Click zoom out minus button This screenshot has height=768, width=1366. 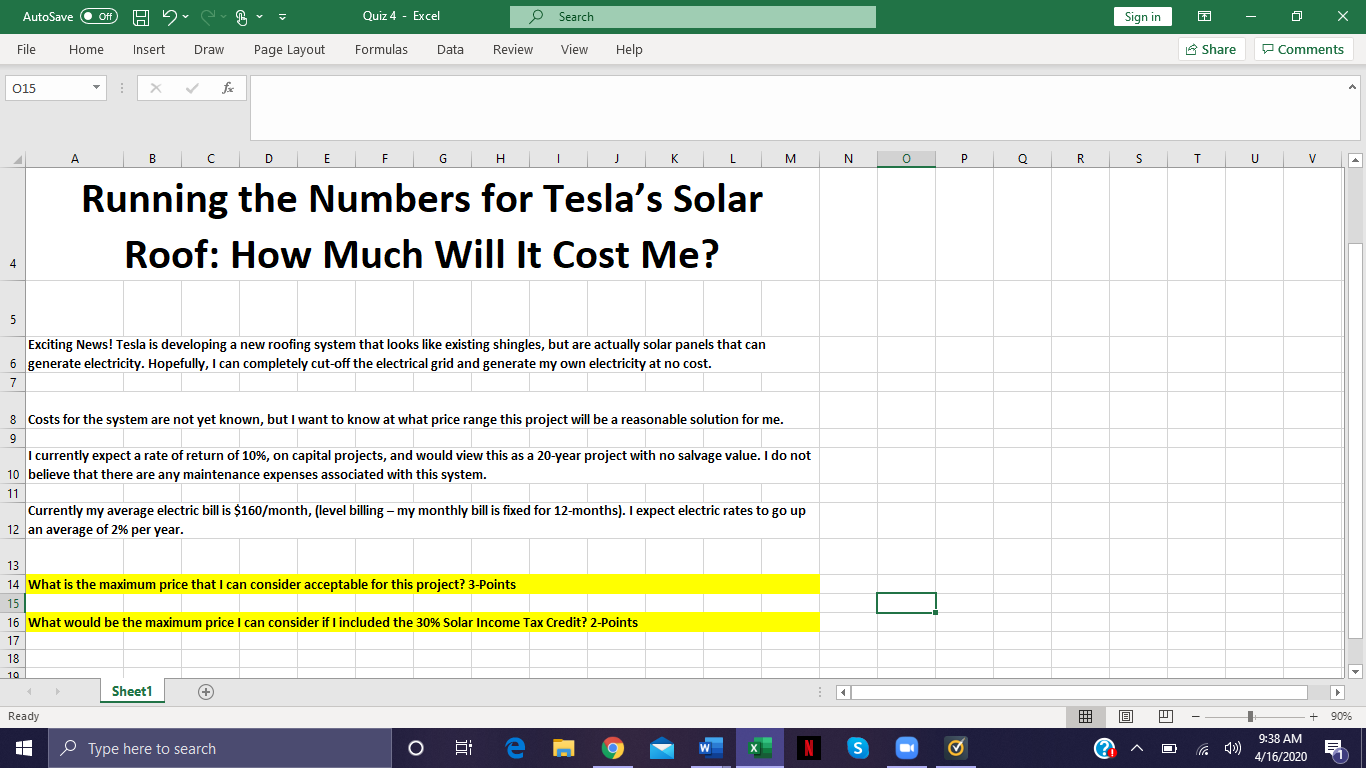click(1195, 717)
